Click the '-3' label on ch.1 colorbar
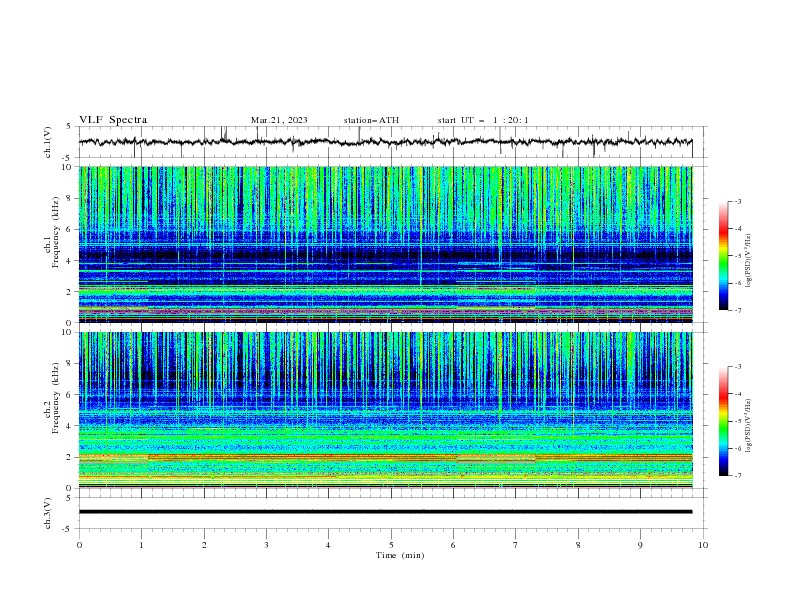This screenshot has height=612, width=792. (737, 201)
